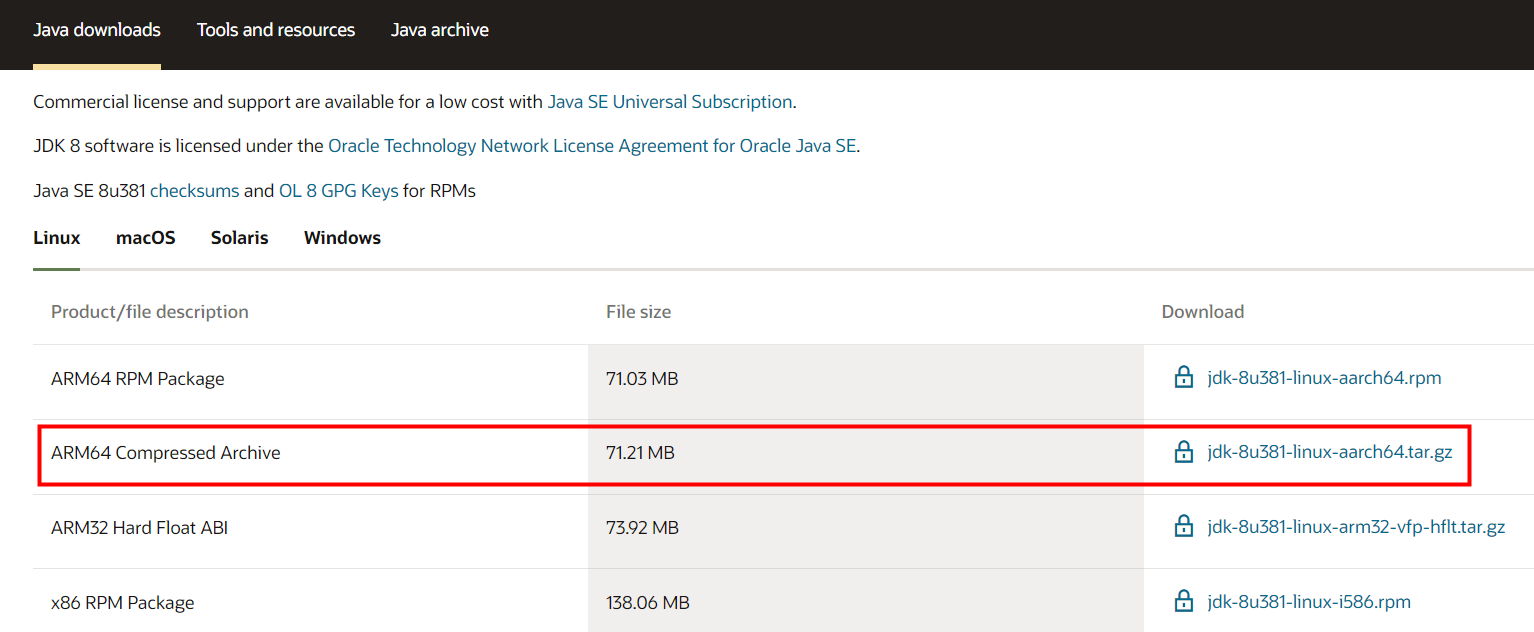Click lock icon beside jdk-8u381-linux-arm32-vfp-hflt.tar.gz
The height and width of the screenshot is (632, 1534).
pyautogui.click(x=1183, y=526)
